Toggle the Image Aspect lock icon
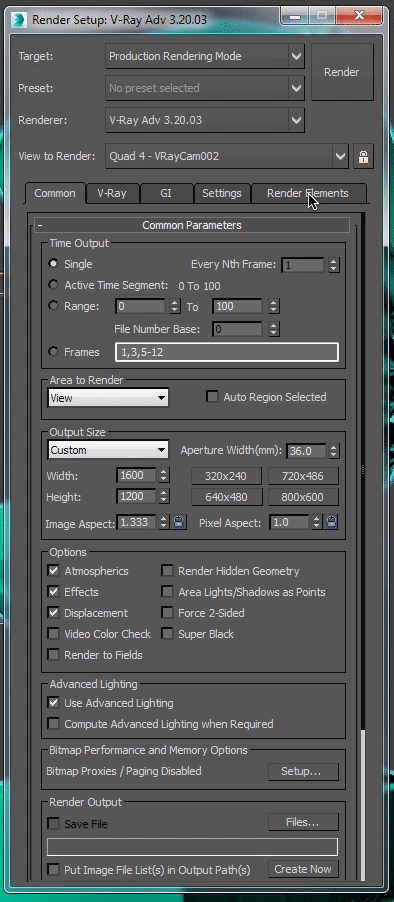 tap(178, 522)
